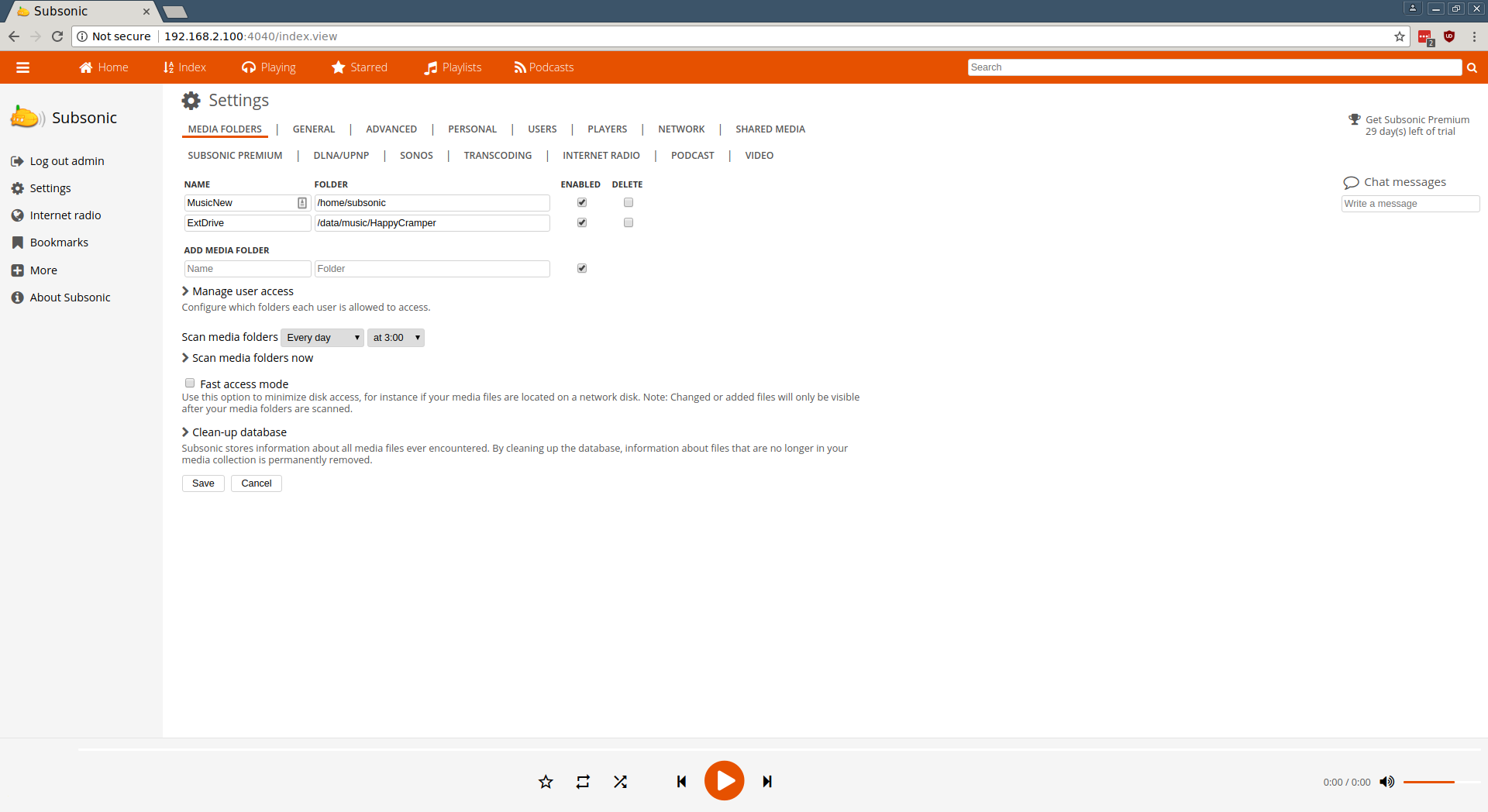Open Chrome's three-dot menu
The width and height of the screenshot is (1488, 812).
(x=1474, y=36)
